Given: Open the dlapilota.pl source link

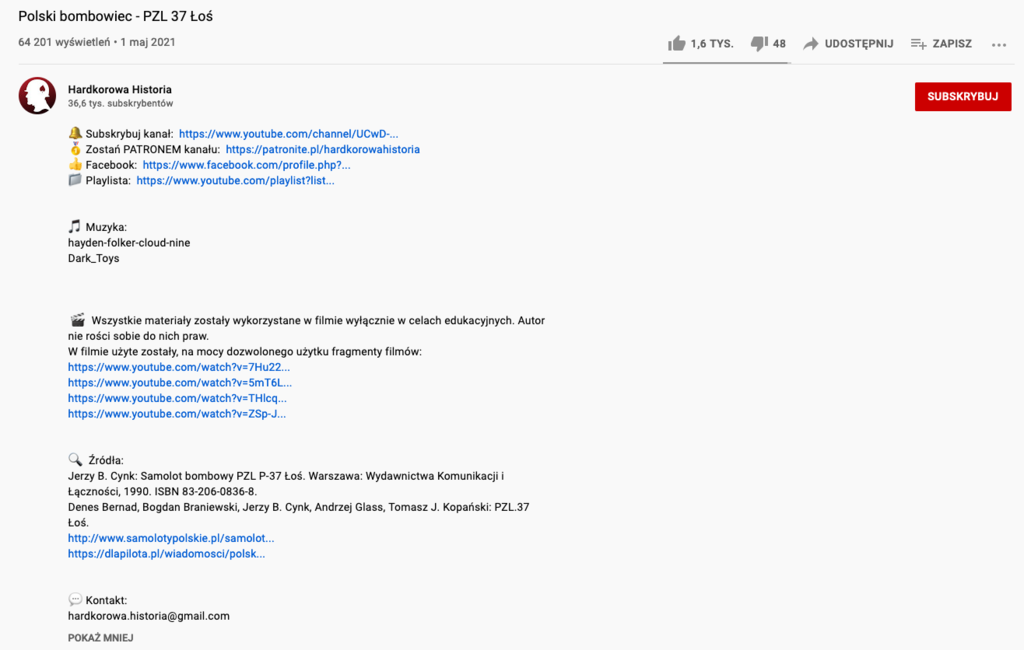Looking at the screenshot, I should point(166,554).
